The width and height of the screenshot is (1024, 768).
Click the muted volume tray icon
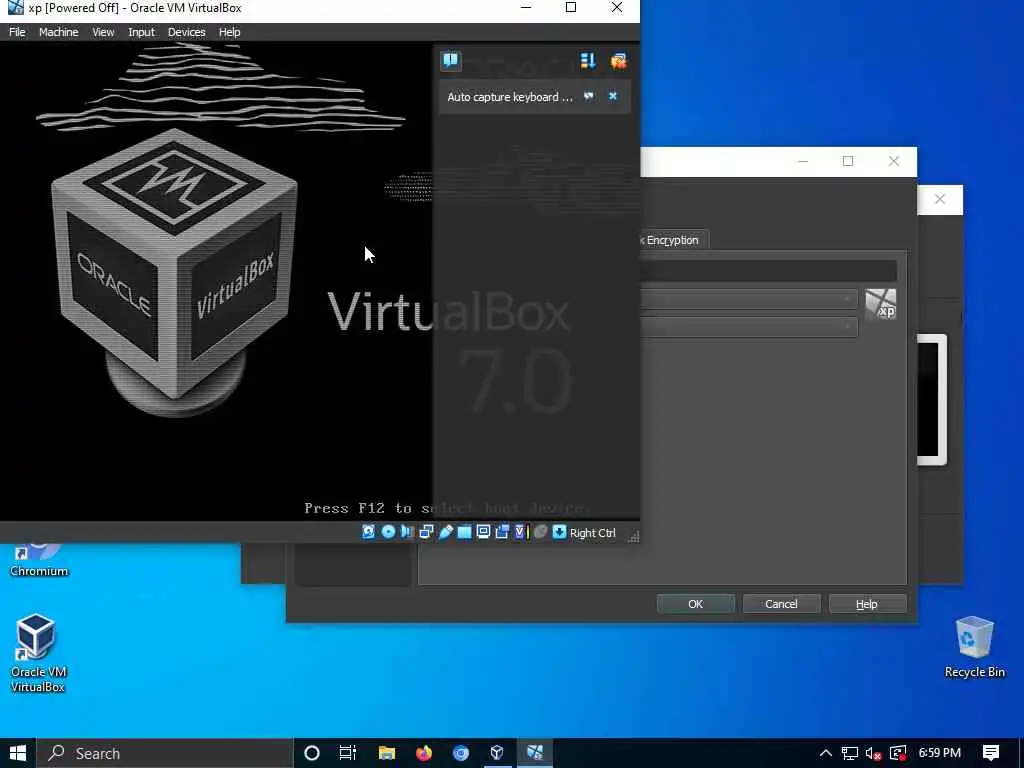pos(873,753)
